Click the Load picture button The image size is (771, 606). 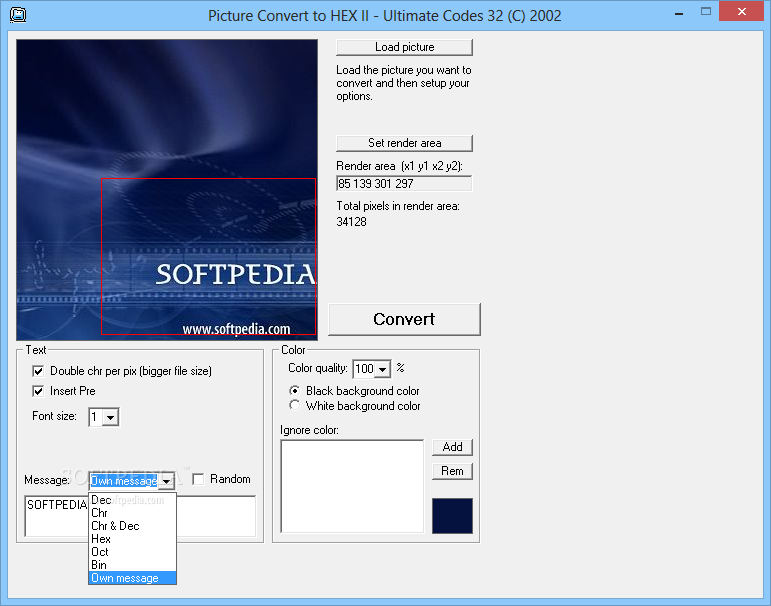[x=404, y=47]
